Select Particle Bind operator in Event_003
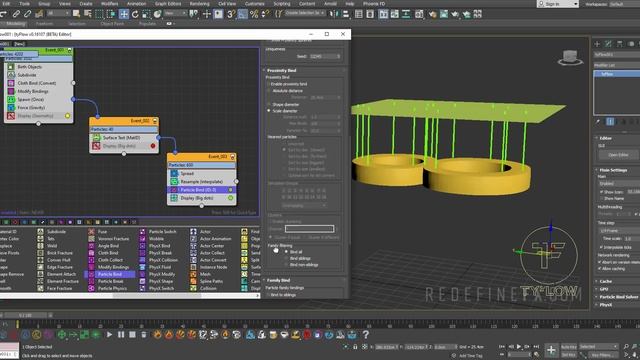The width and height of the screenshot is (640, 360). [x=202, y=190]
